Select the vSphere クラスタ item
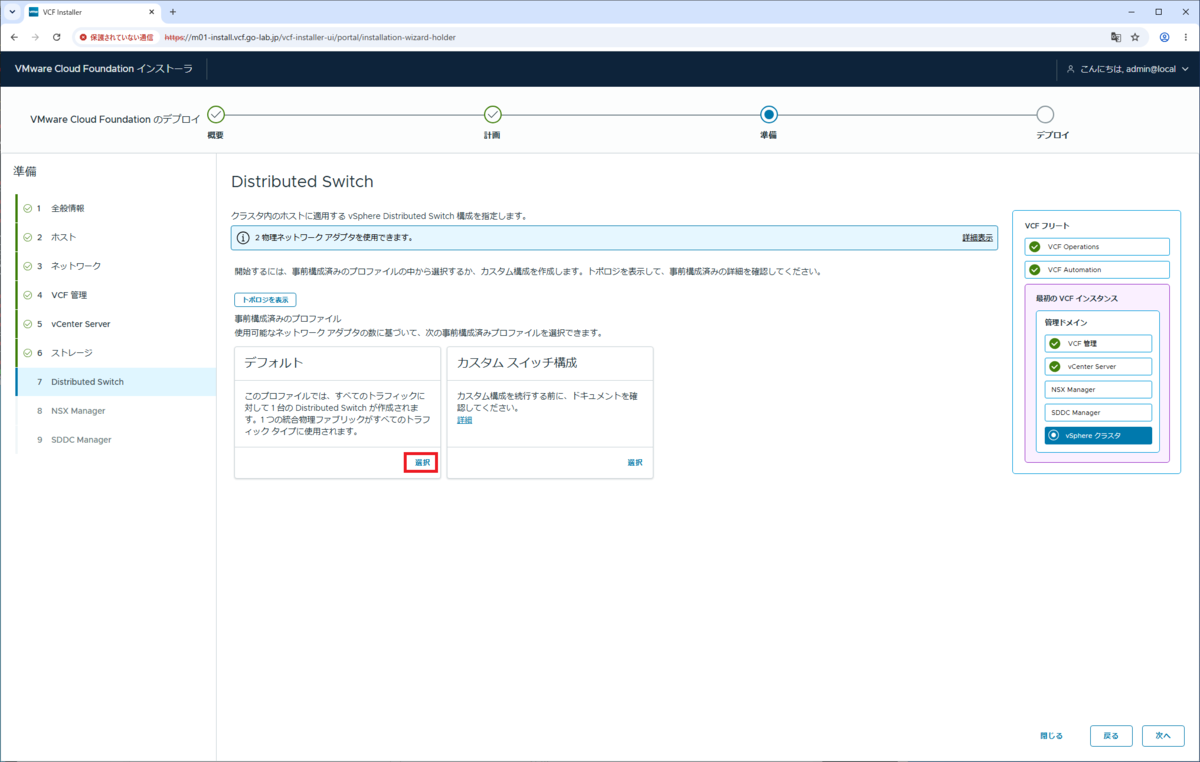 tap(1098, 436)
